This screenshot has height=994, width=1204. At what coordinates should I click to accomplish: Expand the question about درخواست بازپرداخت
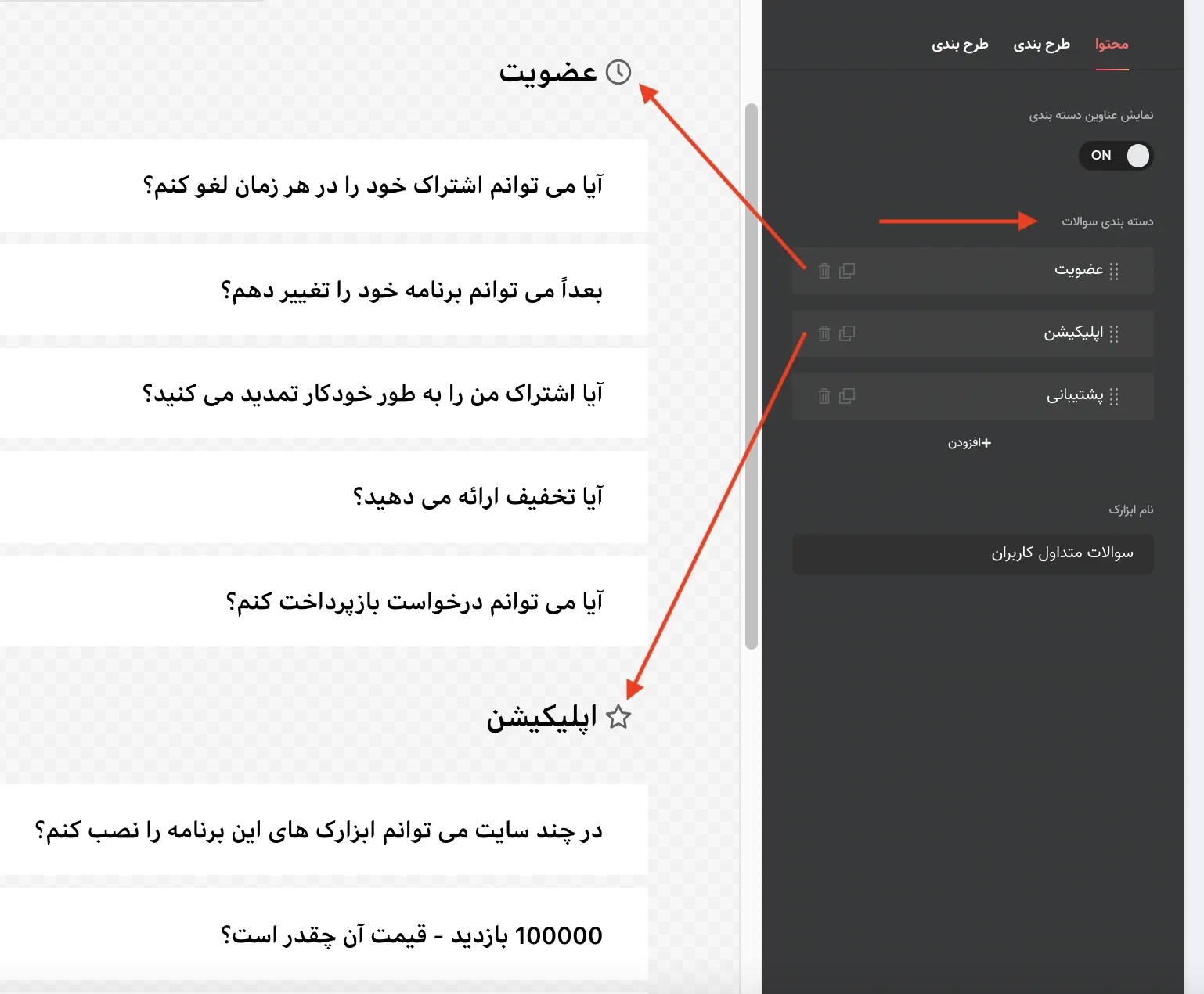[324, 601]
